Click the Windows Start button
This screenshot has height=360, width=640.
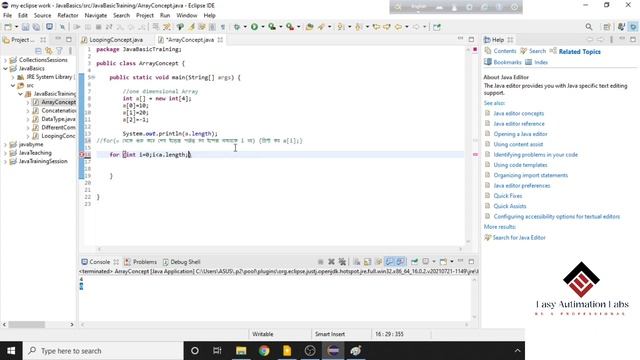pos(11,351)
